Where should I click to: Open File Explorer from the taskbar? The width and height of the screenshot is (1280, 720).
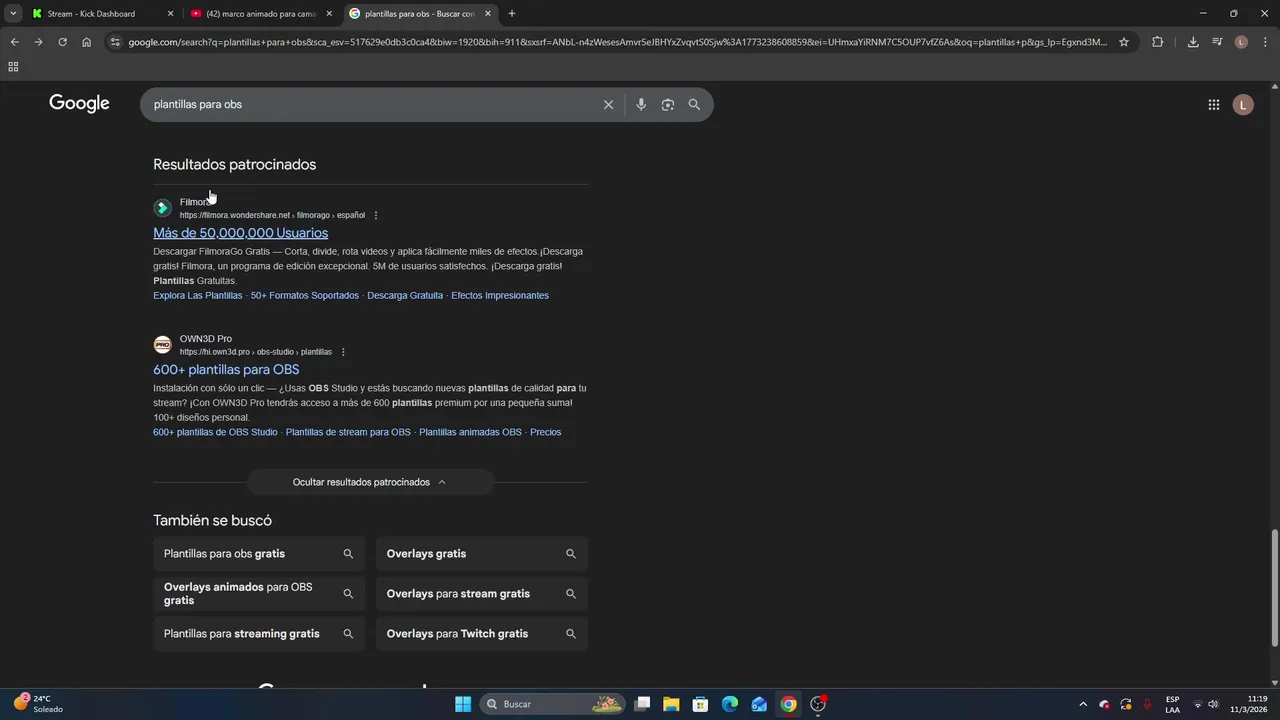click(x=671, y=704)
